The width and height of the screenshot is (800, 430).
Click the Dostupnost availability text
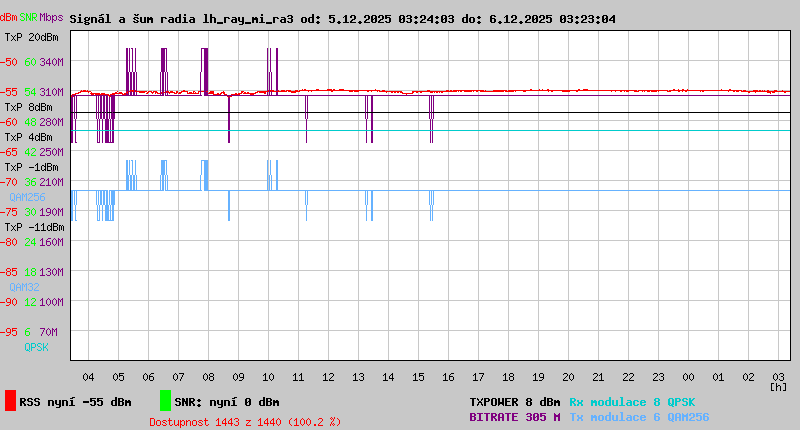[x=245, y=422]
